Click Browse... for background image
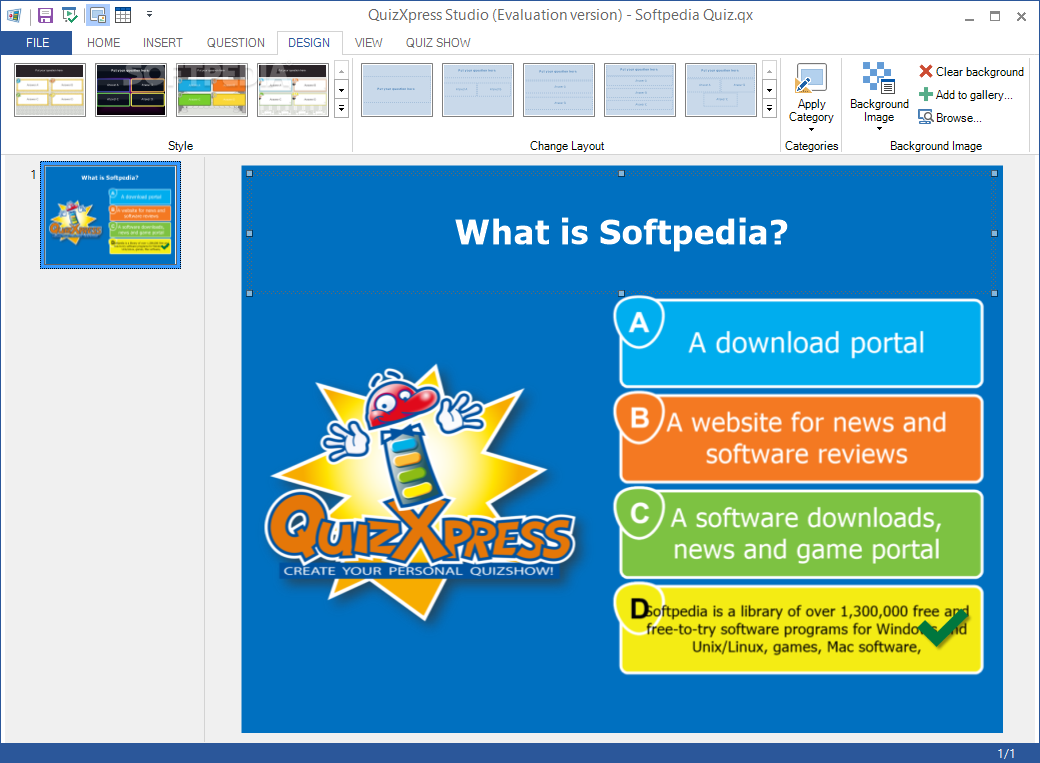Viewport: 1040px width, 763px height. click(950, 117)
